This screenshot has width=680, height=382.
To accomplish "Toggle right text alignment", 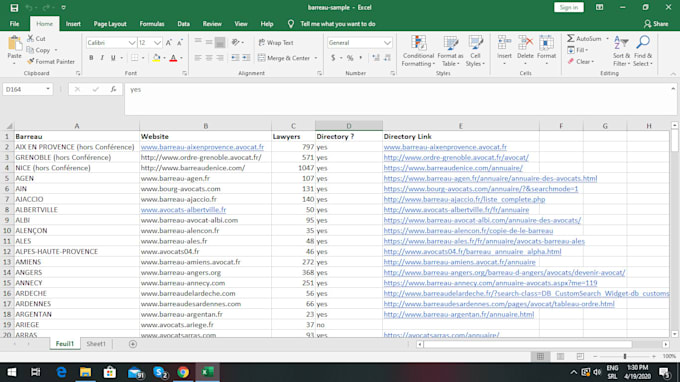I will (220, 58).
